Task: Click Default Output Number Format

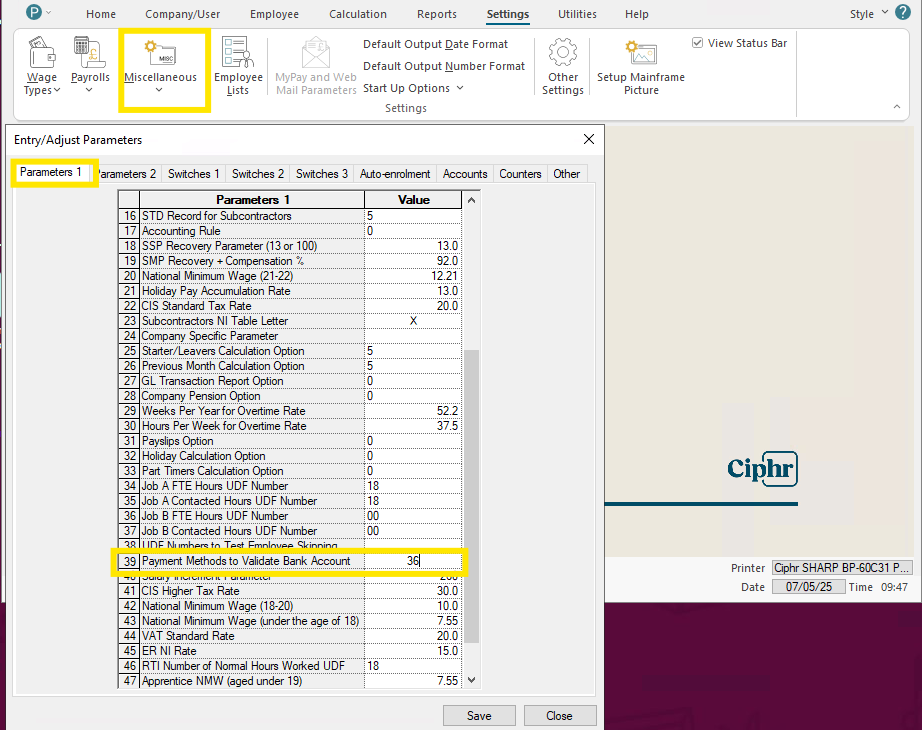Action: tap(444, 66)
